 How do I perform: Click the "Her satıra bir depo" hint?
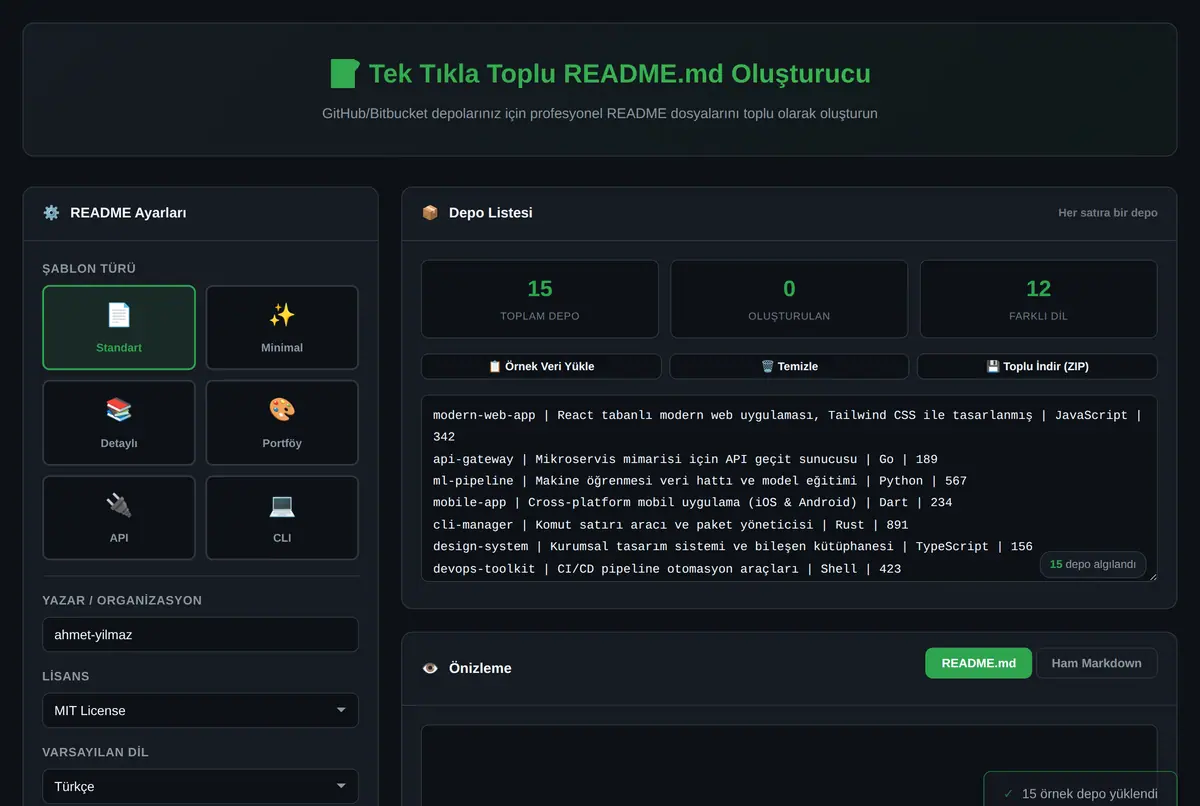click(x=1108, y=213)
